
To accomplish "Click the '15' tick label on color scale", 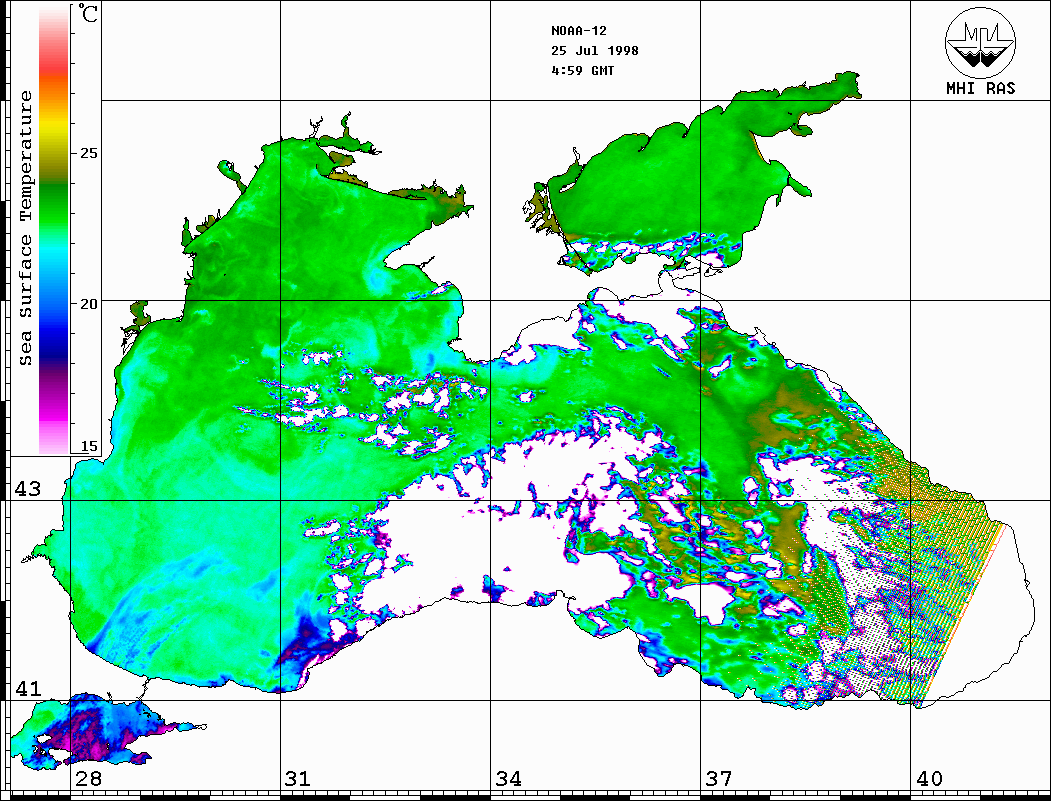I will [88, 446].
